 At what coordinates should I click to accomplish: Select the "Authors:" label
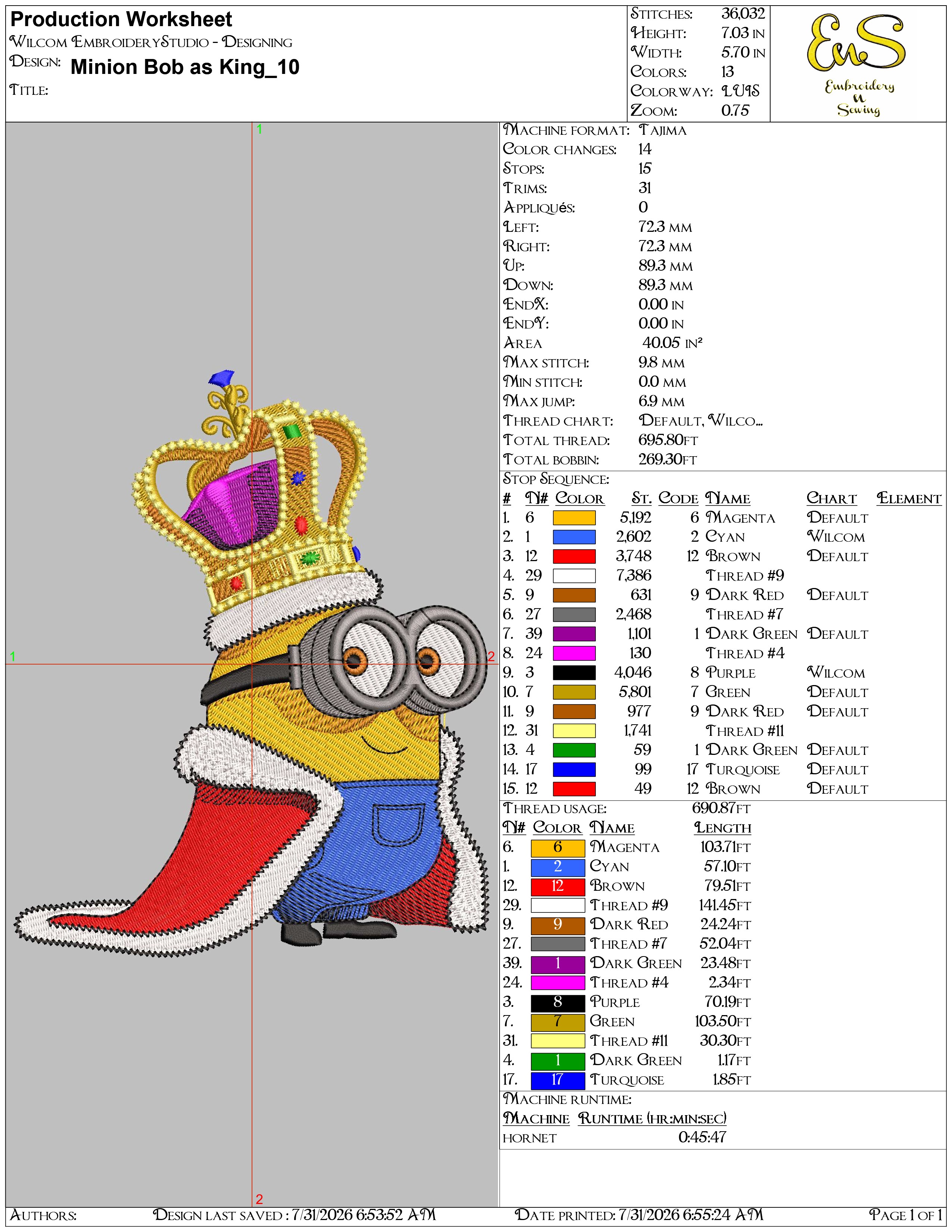click(x=43, y=1215)
